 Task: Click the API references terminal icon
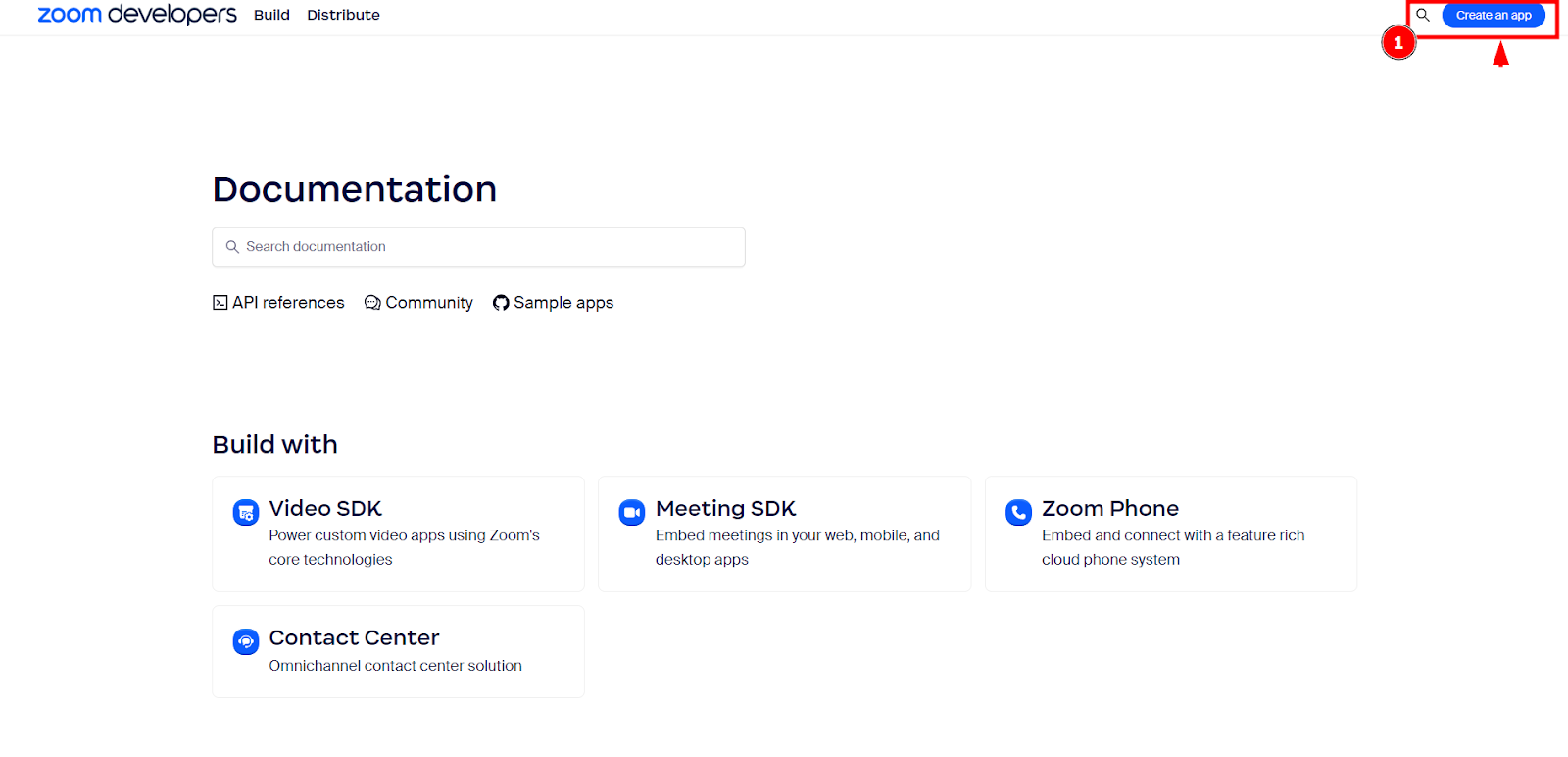tap(220, 303)
